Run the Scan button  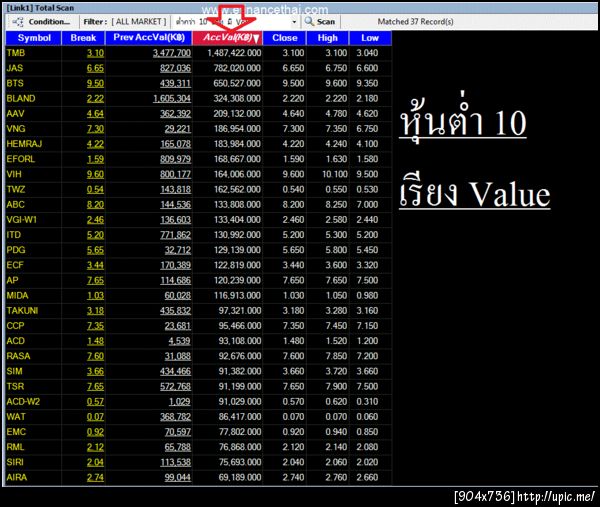pyautogui.click(x=320, y=22)
